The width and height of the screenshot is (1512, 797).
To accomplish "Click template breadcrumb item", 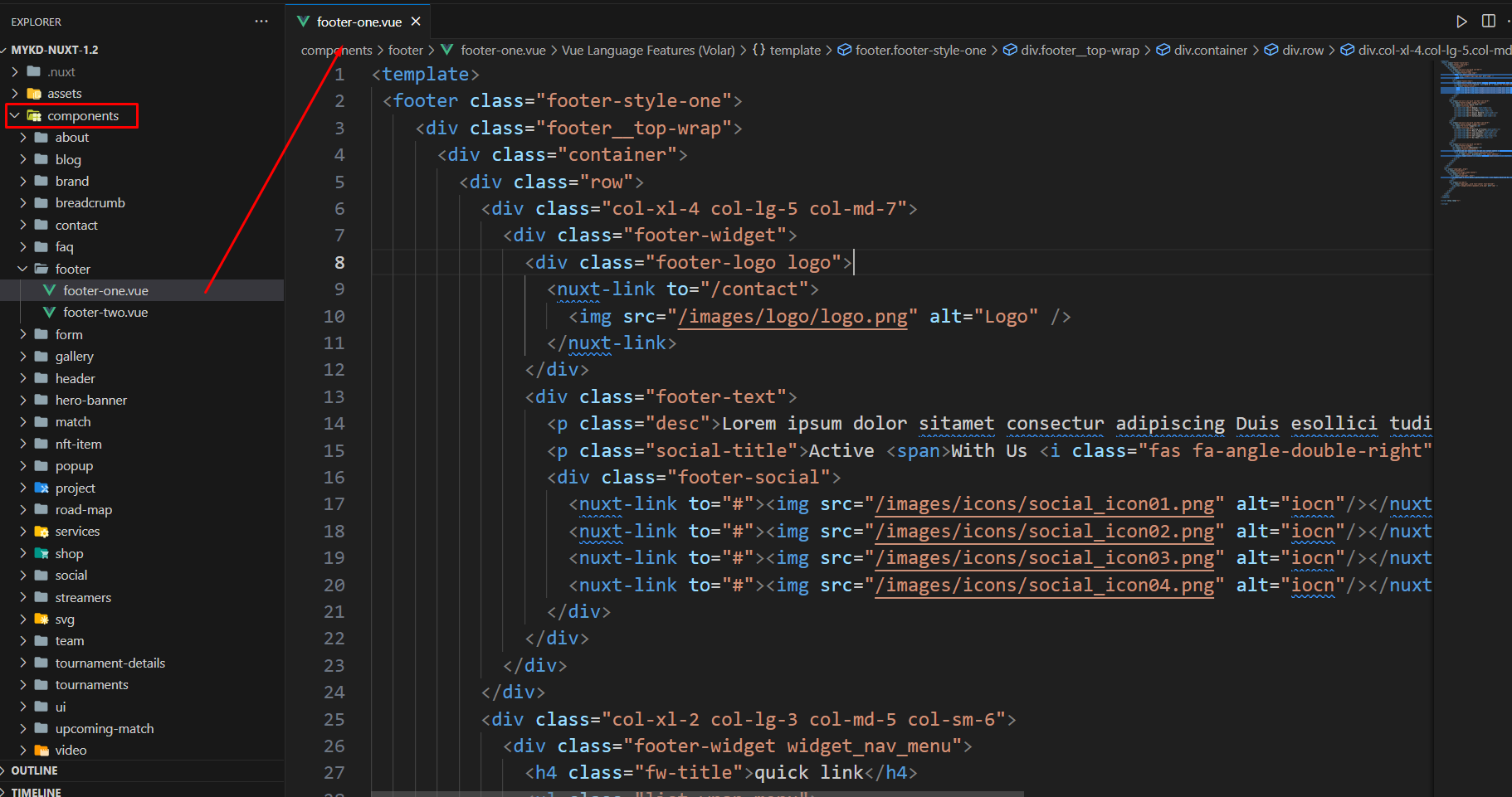I will (x=794, y=51).
